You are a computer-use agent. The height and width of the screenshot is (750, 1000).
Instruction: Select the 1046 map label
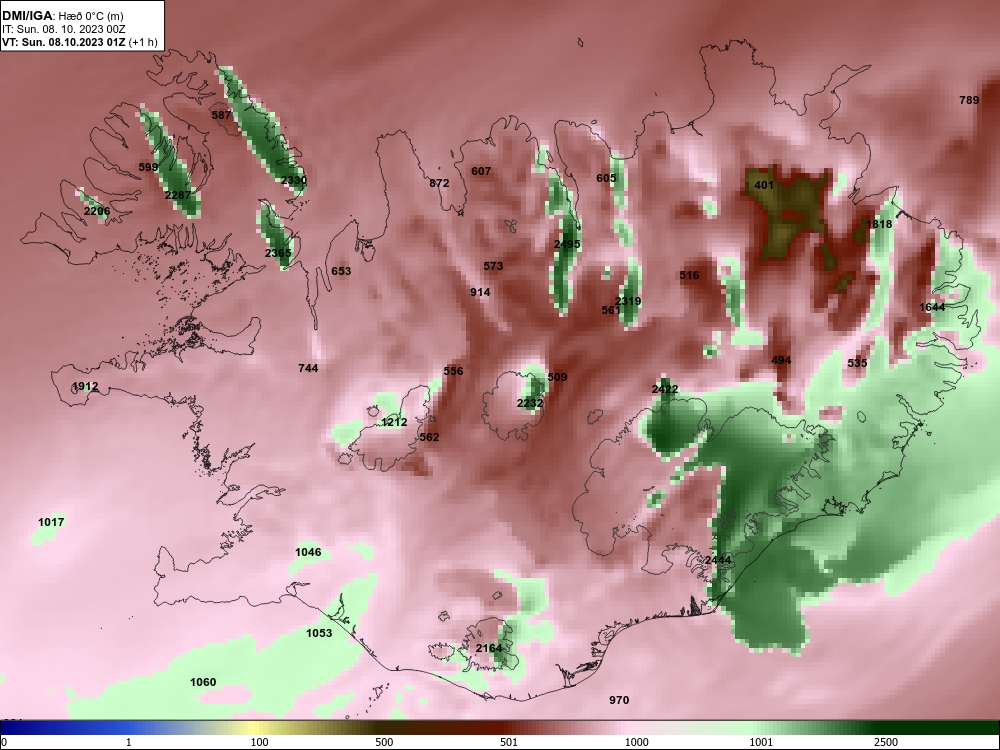pos(308,552)
